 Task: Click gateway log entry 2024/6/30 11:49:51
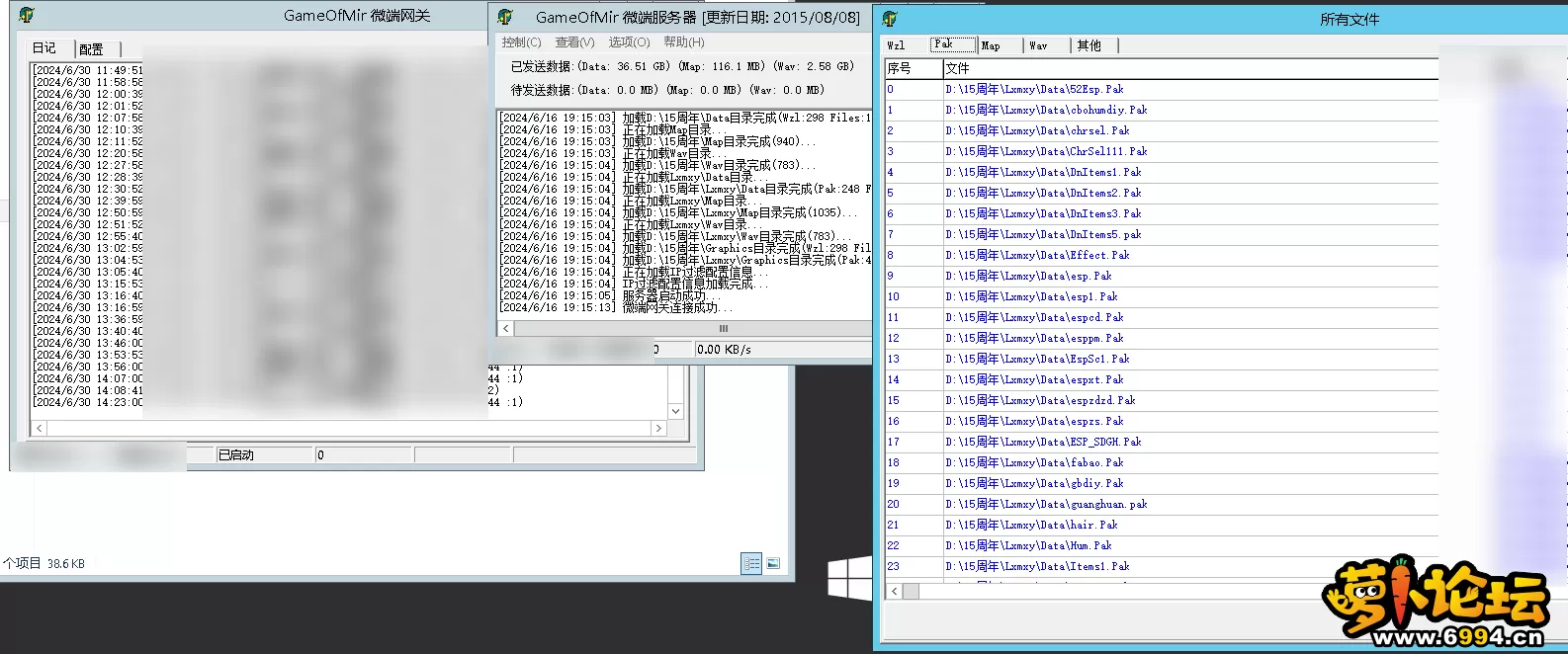[x=88, y=70]
